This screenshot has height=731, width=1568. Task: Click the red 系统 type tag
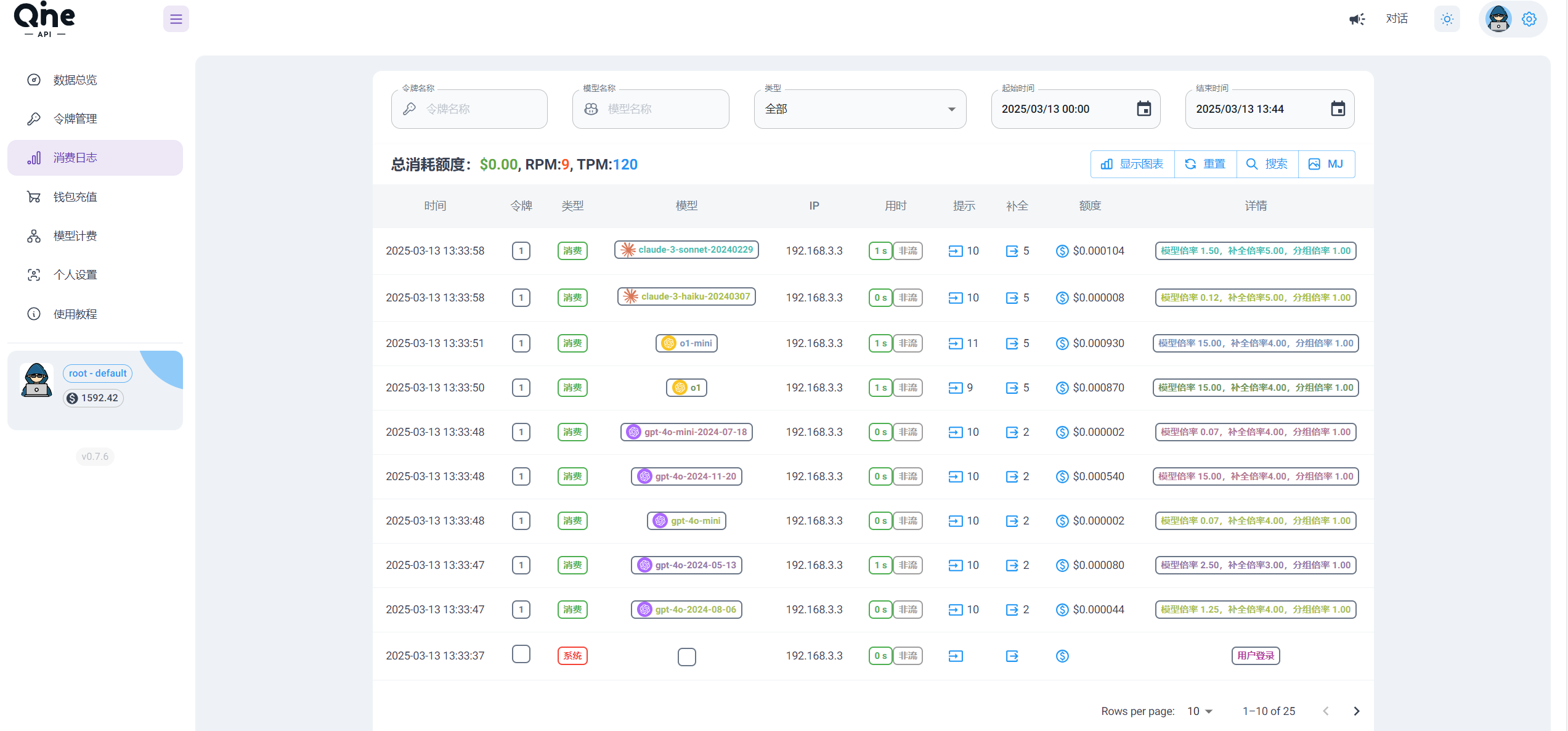coord(572,656)
